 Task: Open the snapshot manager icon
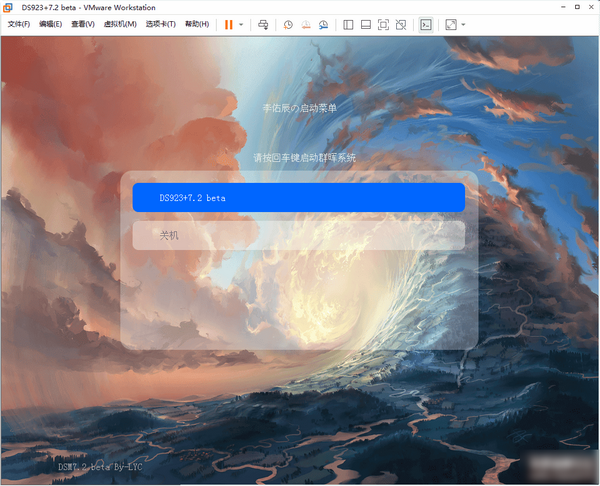coord(323,25)
